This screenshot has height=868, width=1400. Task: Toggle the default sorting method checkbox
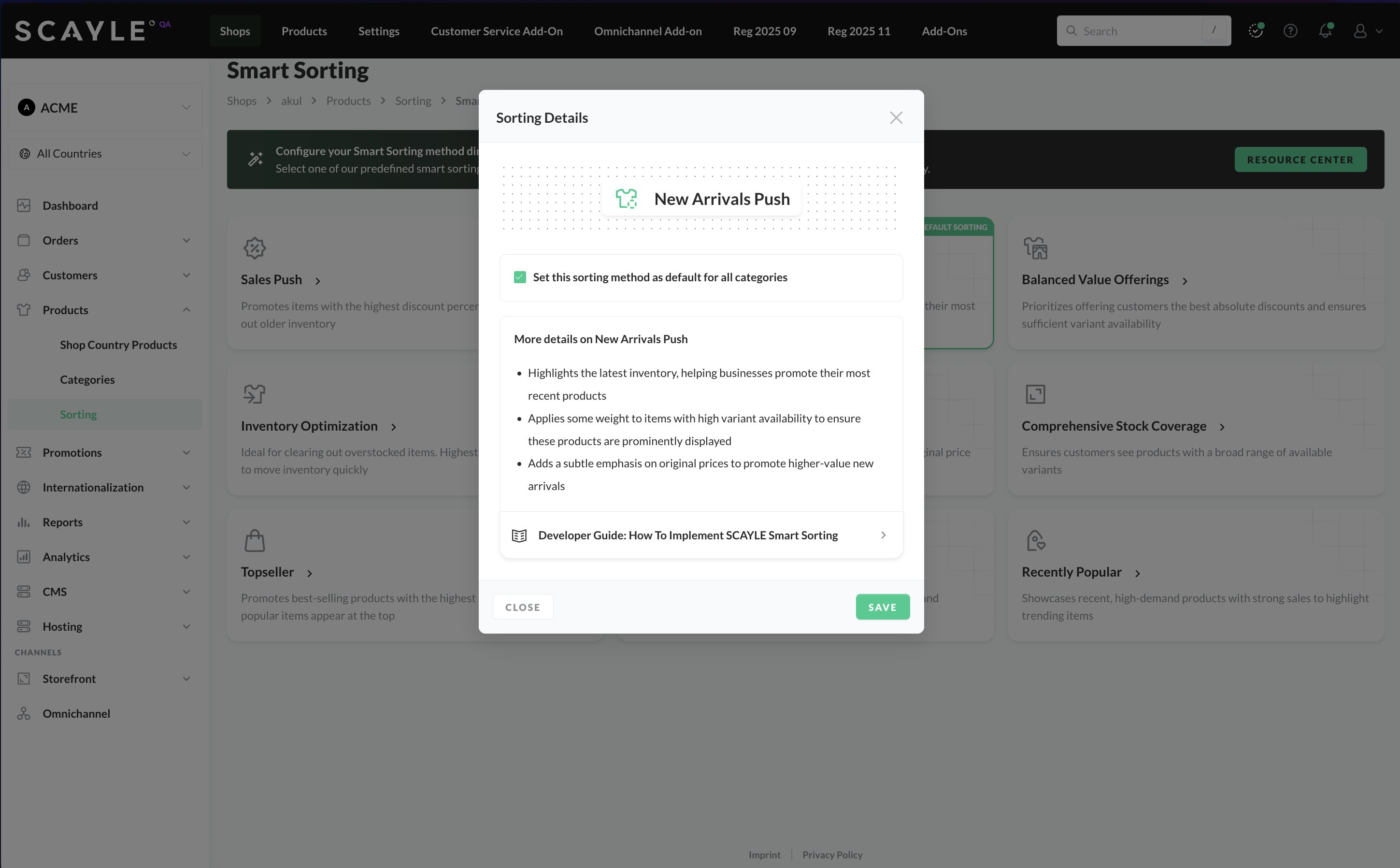point(520,277)
